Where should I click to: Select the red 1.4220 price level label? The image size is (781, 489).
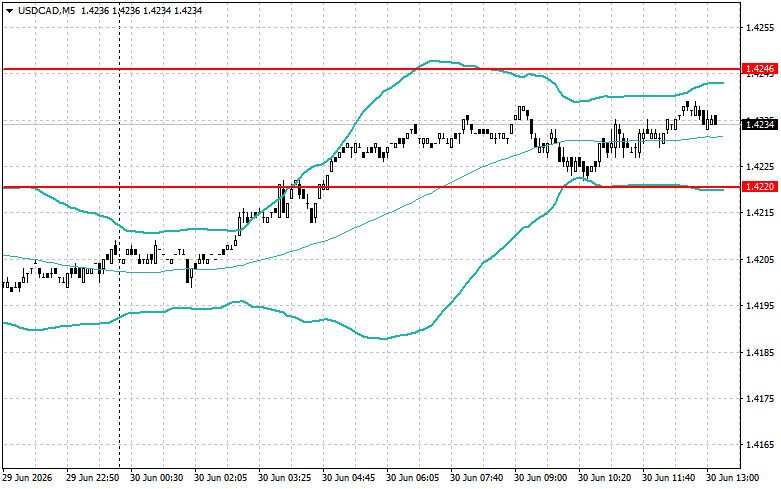tap(759, 187)
